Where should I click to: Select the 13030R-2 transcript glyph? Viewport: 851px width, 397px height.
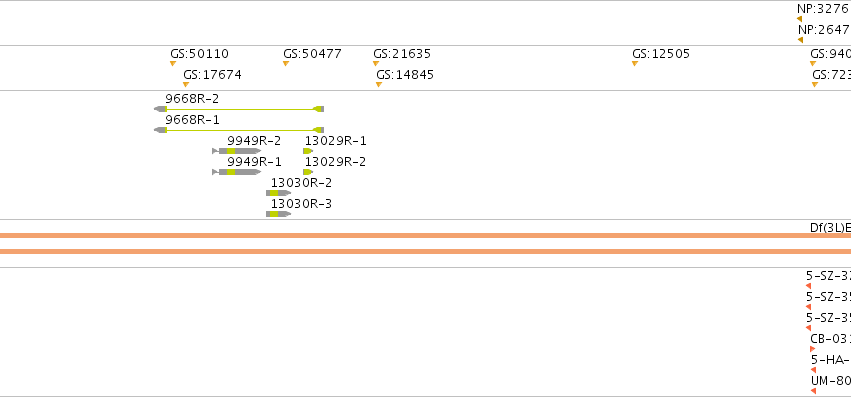278,193
